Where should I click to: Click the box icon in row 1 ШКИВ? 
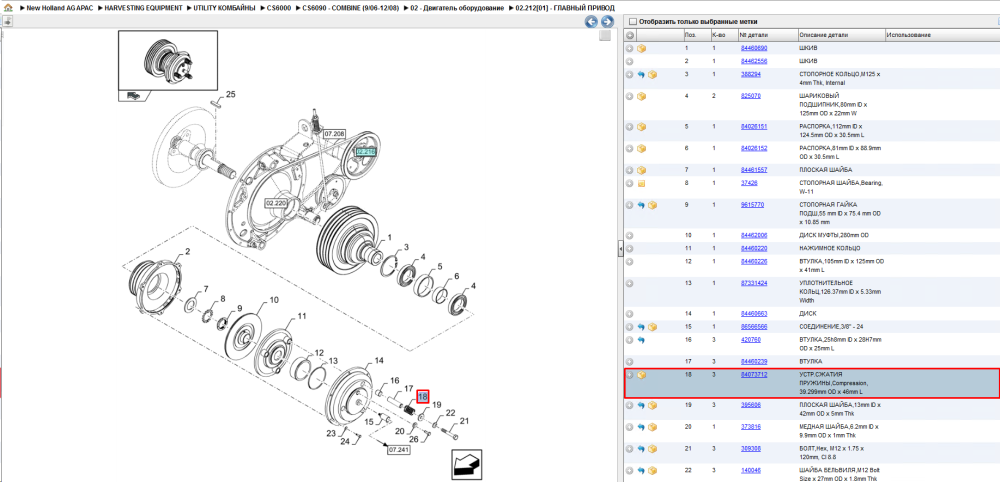642,48
